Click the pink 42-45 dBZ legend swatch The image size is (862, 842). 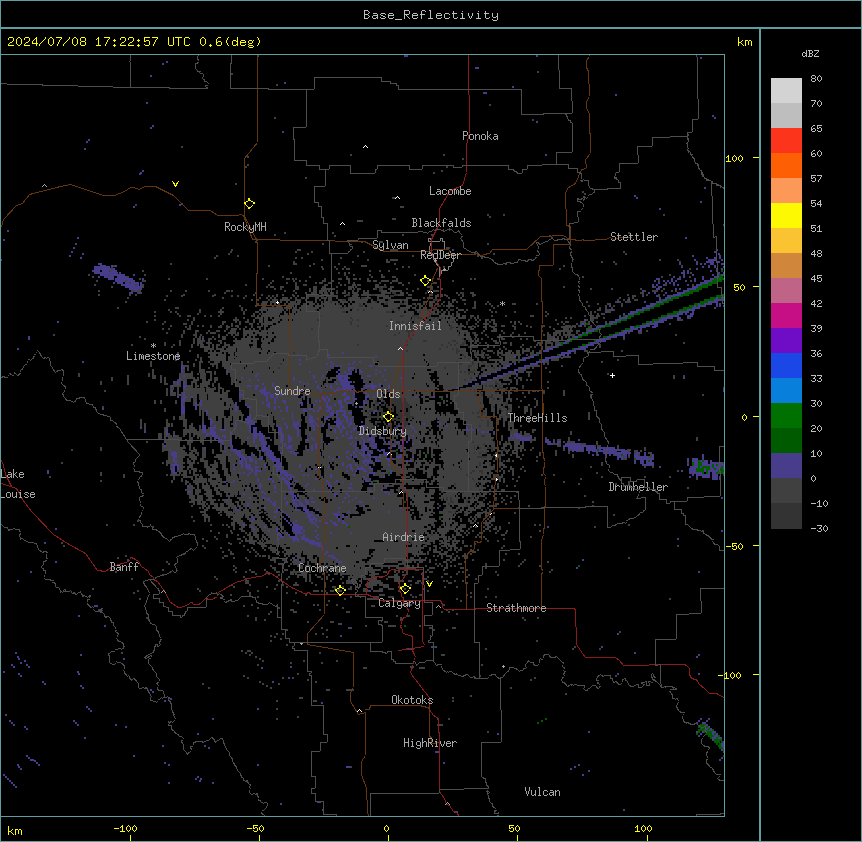pyautogui.click(x=786, y=290)
